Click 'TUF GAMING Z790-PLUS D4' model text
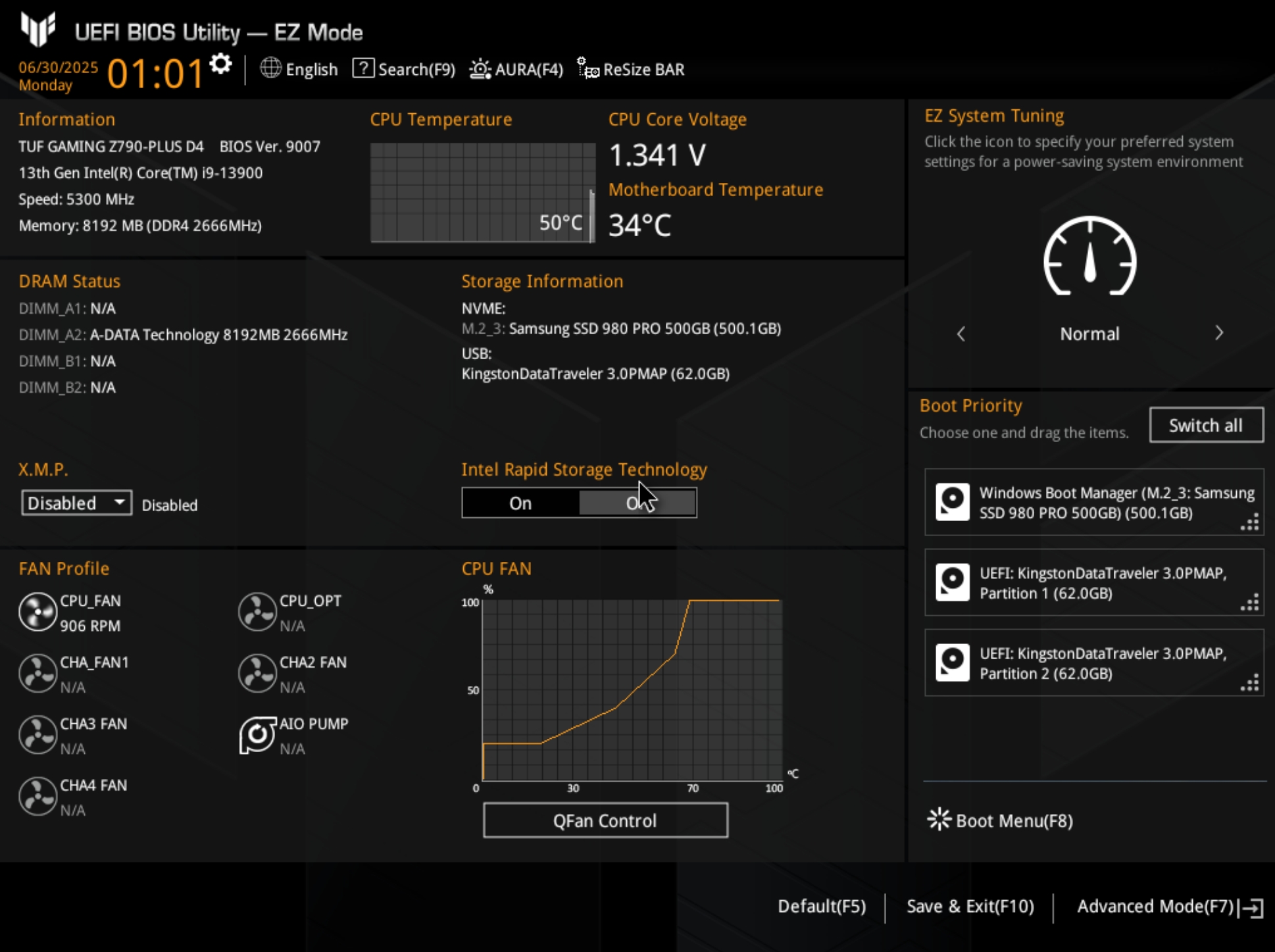The width and height of the screenshot is (1275, 952). 111,146
